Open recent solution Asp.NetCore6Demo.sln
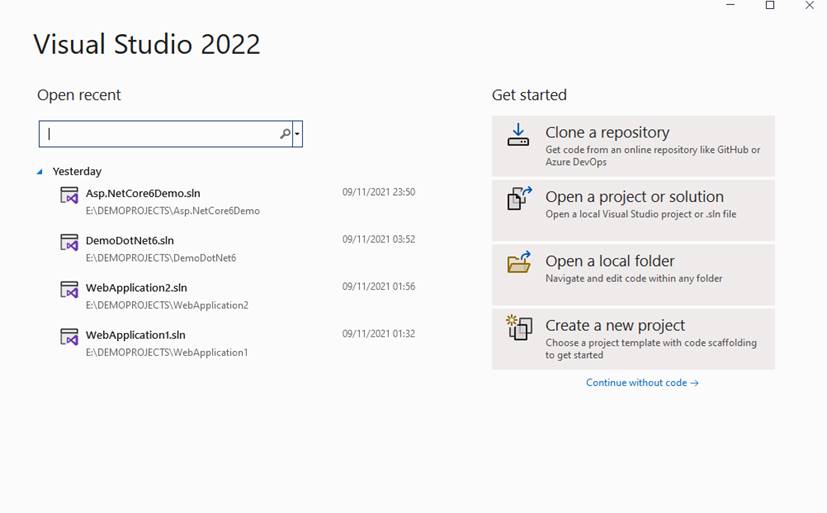Screen dimensions: 827x513 coord(143,193)
